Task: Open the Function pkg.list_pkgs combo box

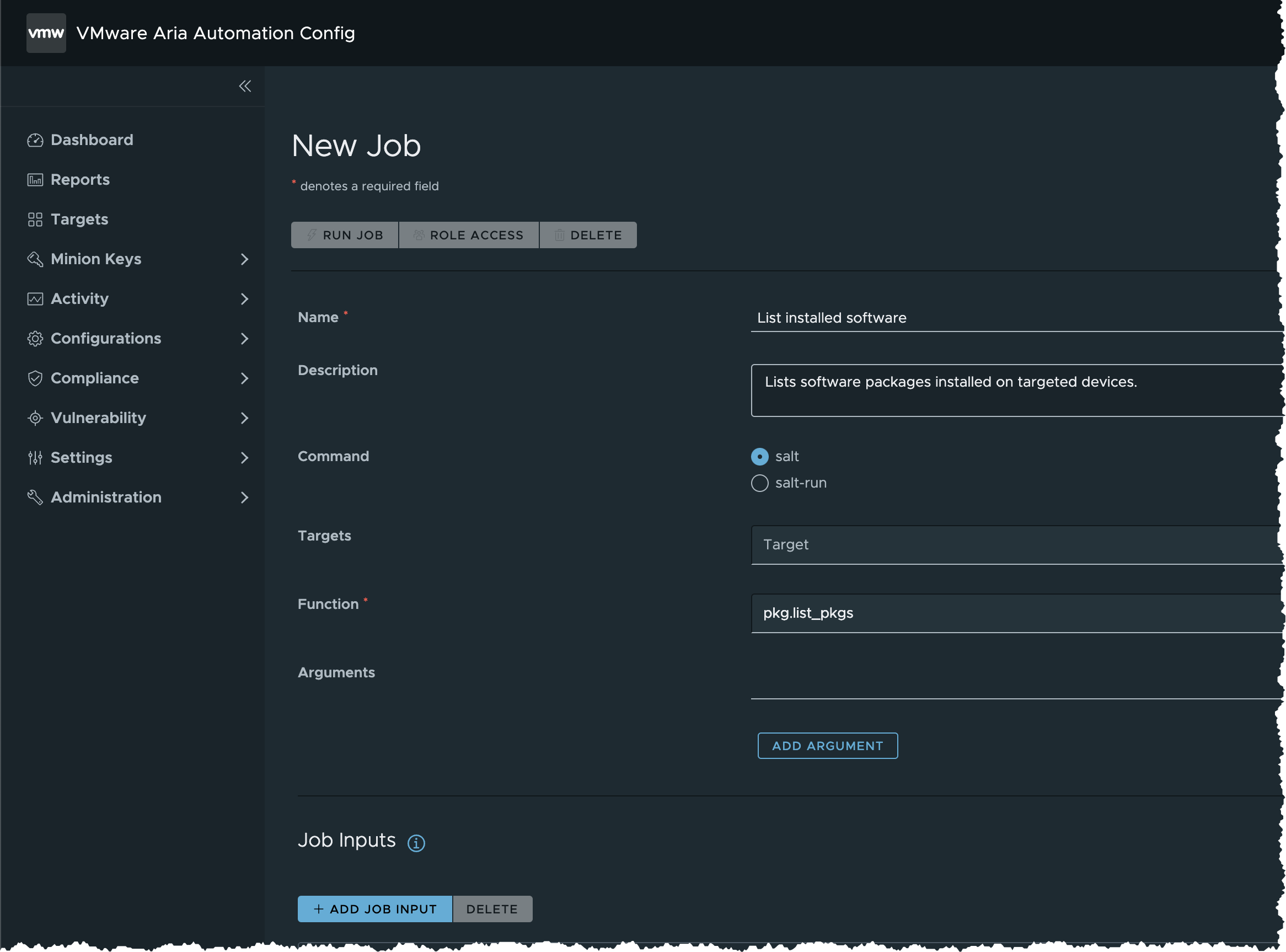Action: [x=1017, y=614]
